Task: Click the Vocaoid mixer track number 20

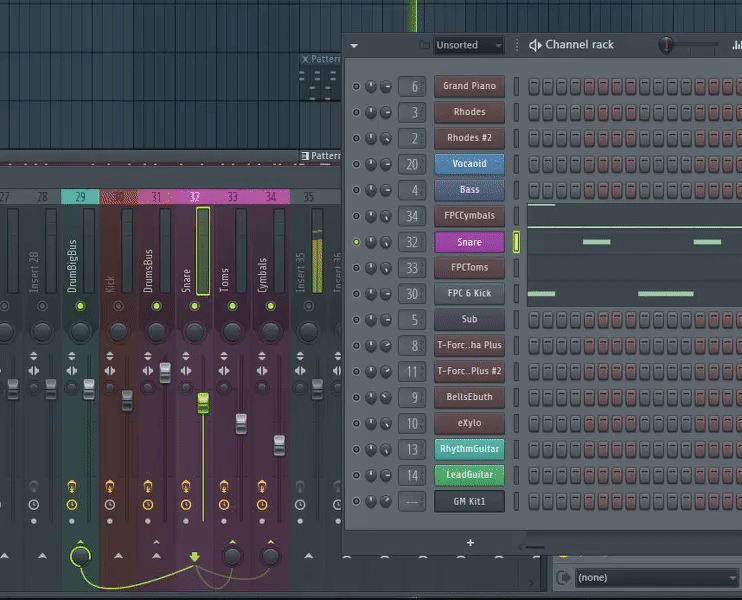Action: point(412,165)
